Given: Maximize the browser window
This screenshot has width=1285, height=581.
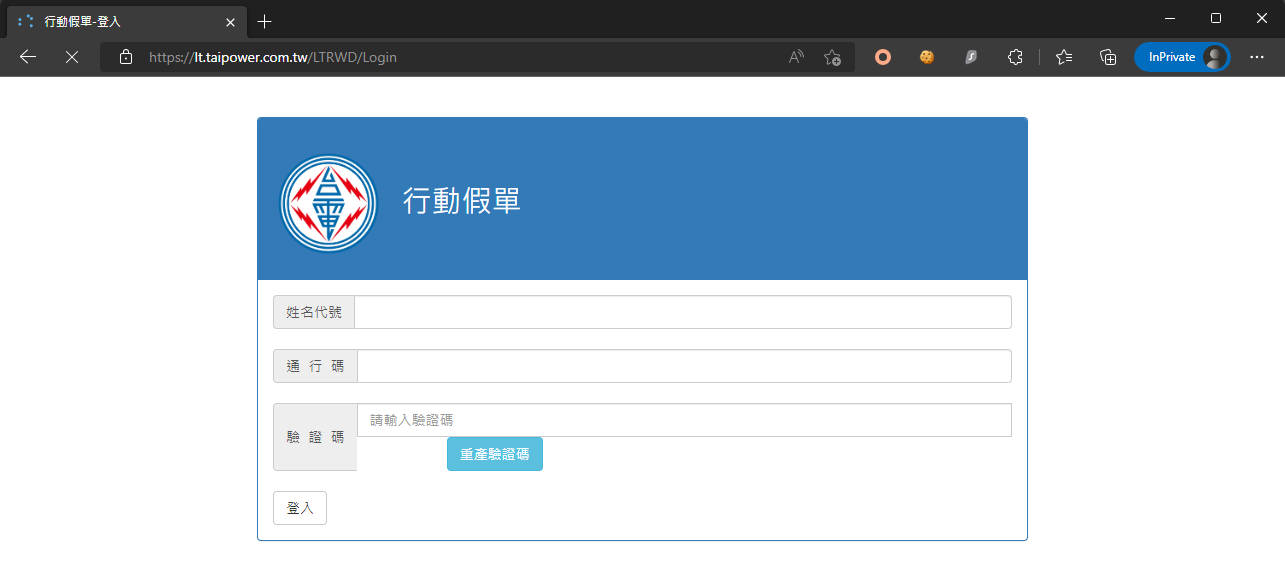Looking at the screenshot, I should pyautogui.click(x=1216, y=18).
